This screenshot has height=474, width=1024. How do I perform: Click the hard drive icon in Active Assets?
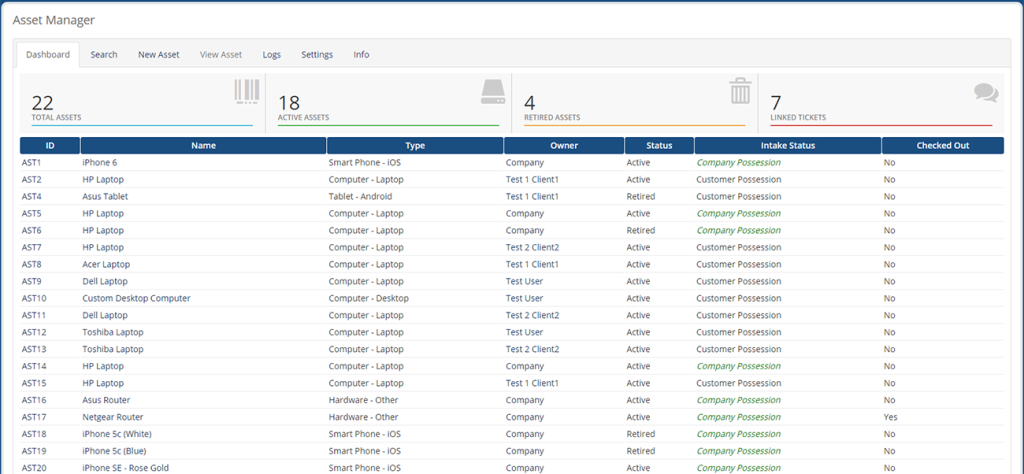(493, 92)
